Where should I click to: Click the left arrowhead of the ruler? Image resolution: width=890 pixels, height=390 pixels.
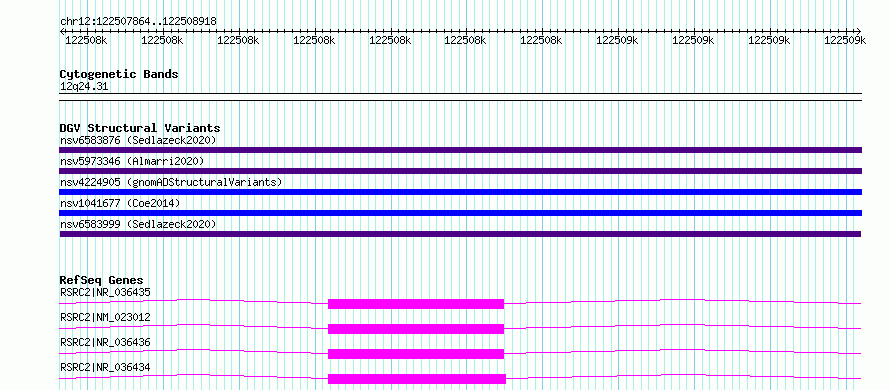coord(62,31)
